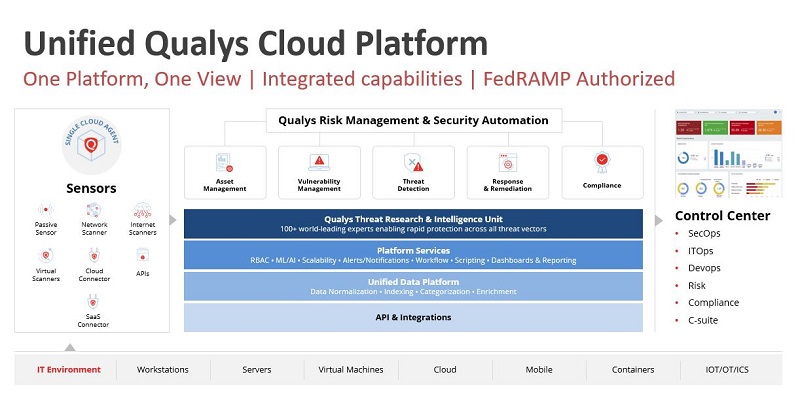Select the Unified Data Platform layer
Image resolution: width=800 pixels, height=417 pixels.
[413, 285]
